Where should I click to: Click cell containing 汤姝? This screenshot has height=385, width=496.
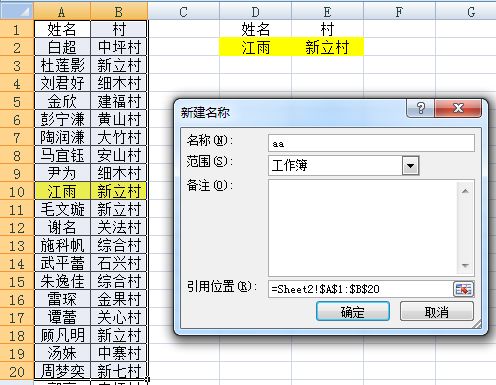(x=62, y=353)
